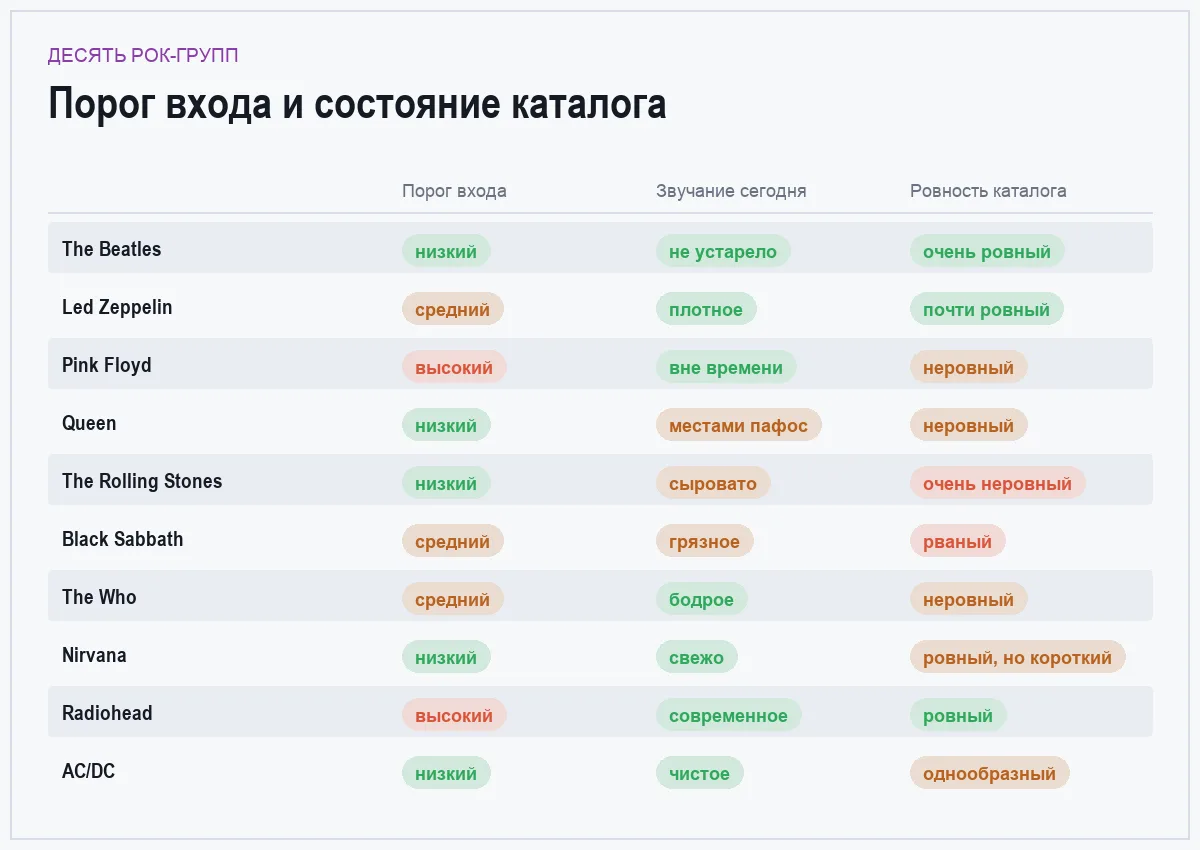Click the "местами пафос" badge
Viewport: 1200px width, 850px height.
click(x=739, y=425)
